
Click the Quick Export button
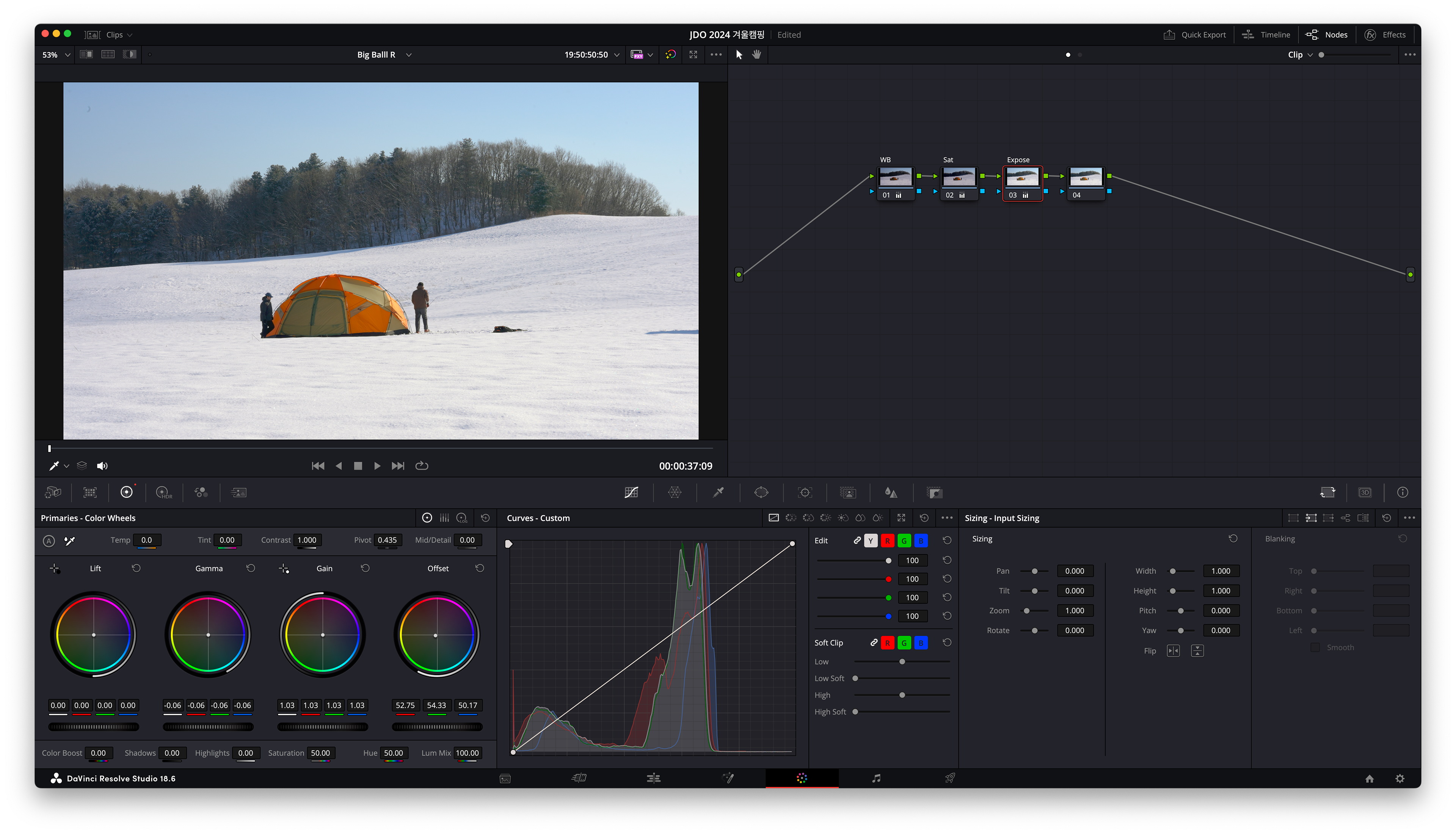[x=1195, y=35]
